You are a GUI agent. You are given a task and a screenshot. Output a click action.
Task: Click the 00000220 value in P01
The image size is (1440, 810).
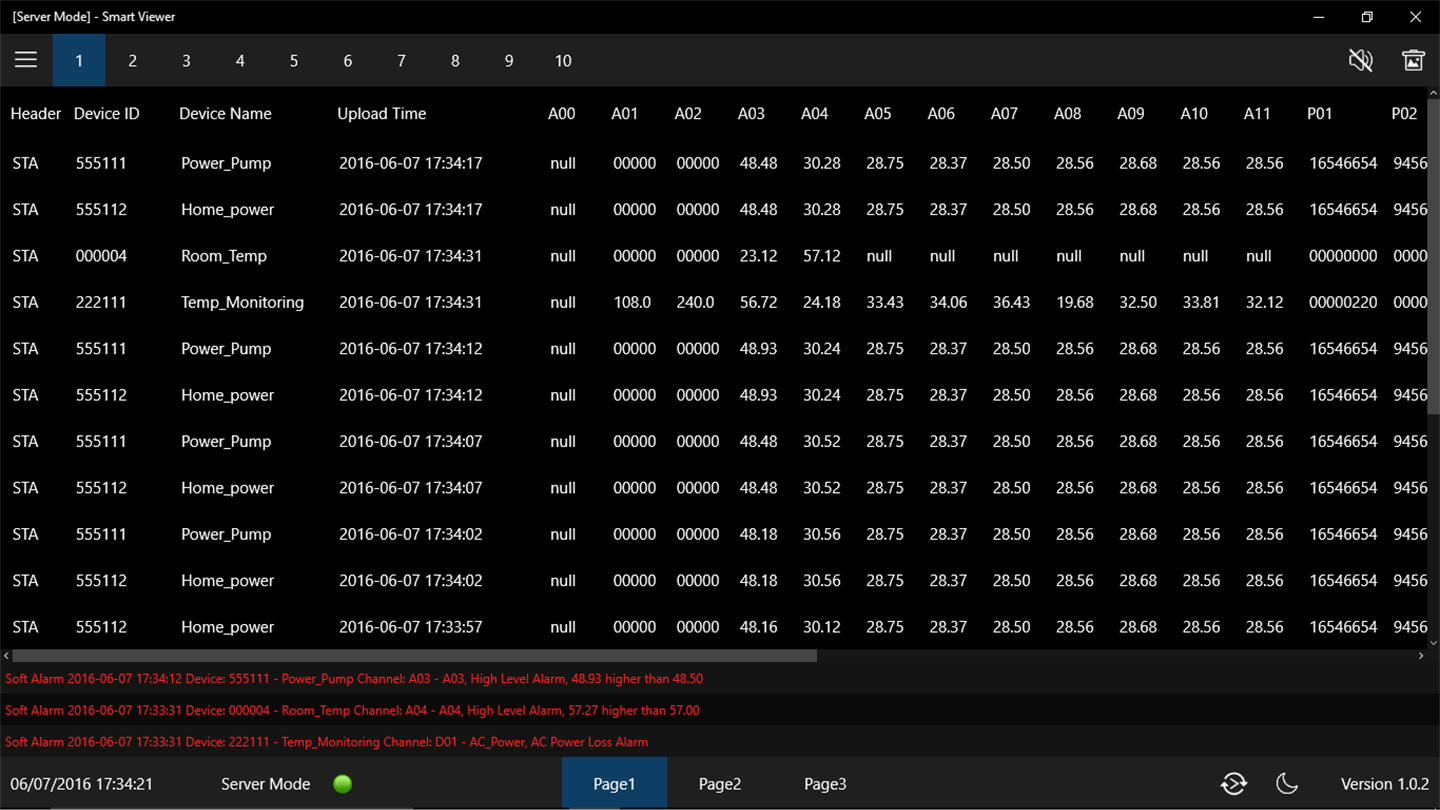(1343, 302)
